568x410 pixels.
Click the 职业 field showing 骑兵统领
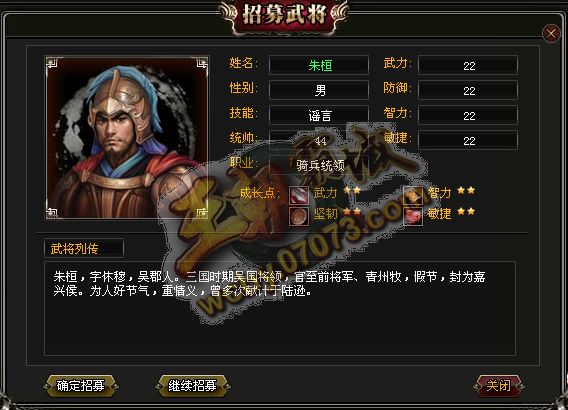(x=319, y=166)
